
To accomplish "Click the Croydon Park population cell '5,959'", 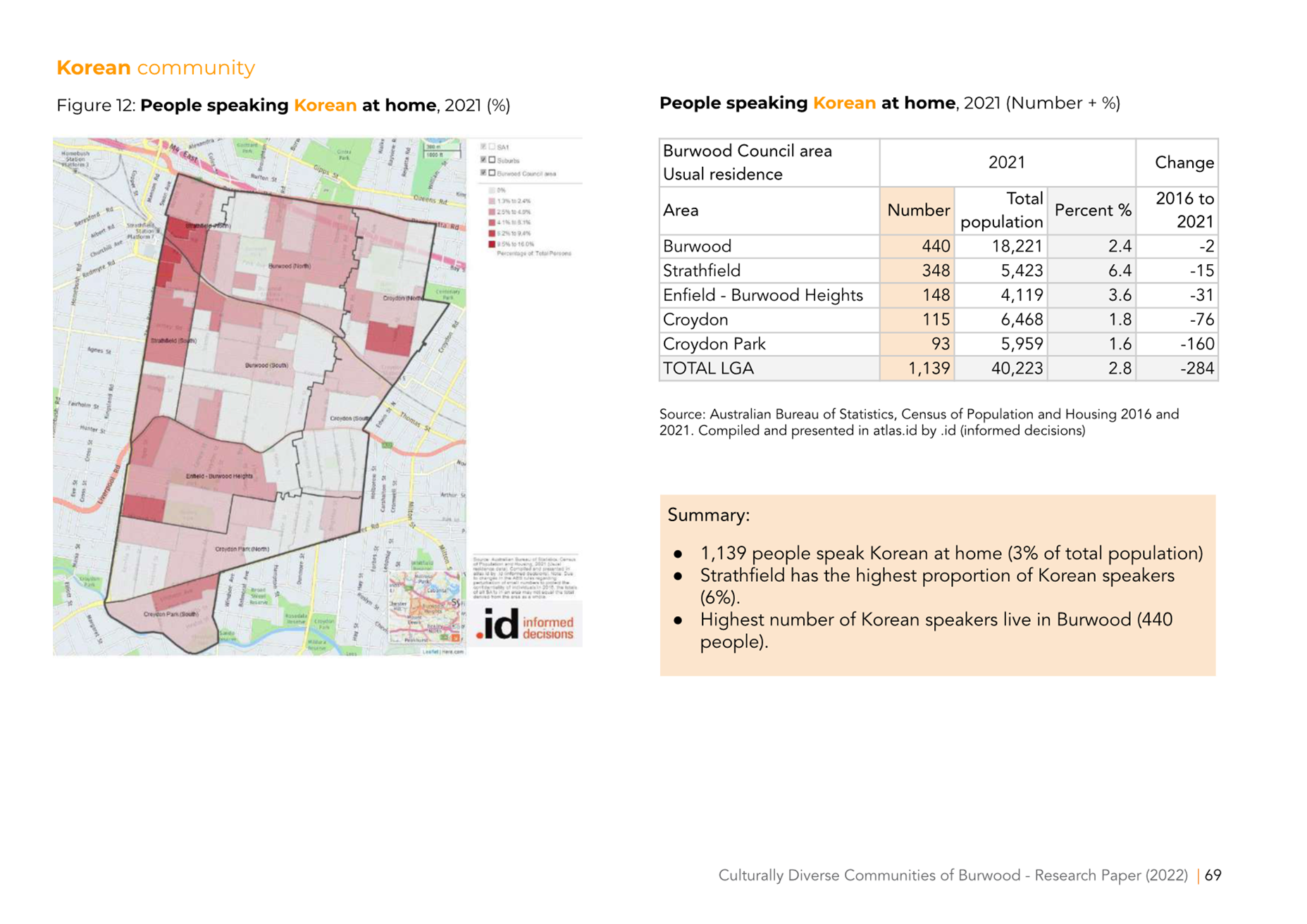I will (x=1001, y=344).
